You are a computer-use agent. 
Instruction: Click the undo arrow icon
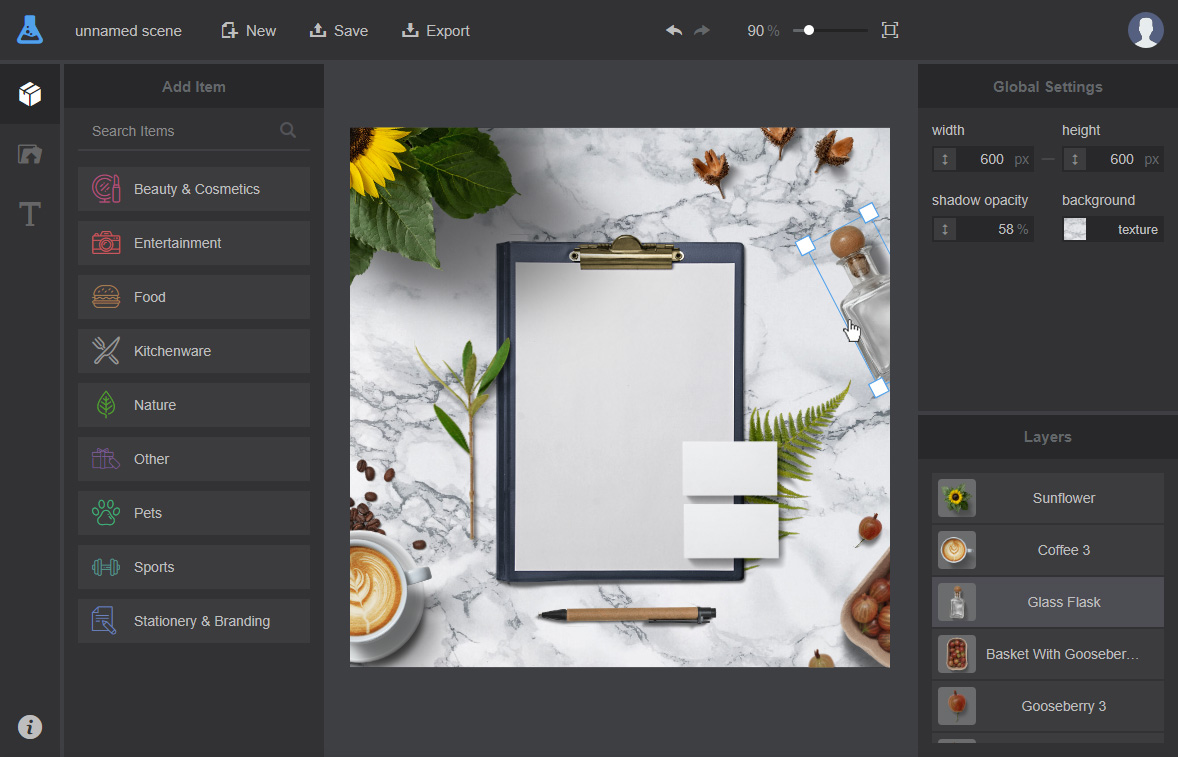click(674, 31)
